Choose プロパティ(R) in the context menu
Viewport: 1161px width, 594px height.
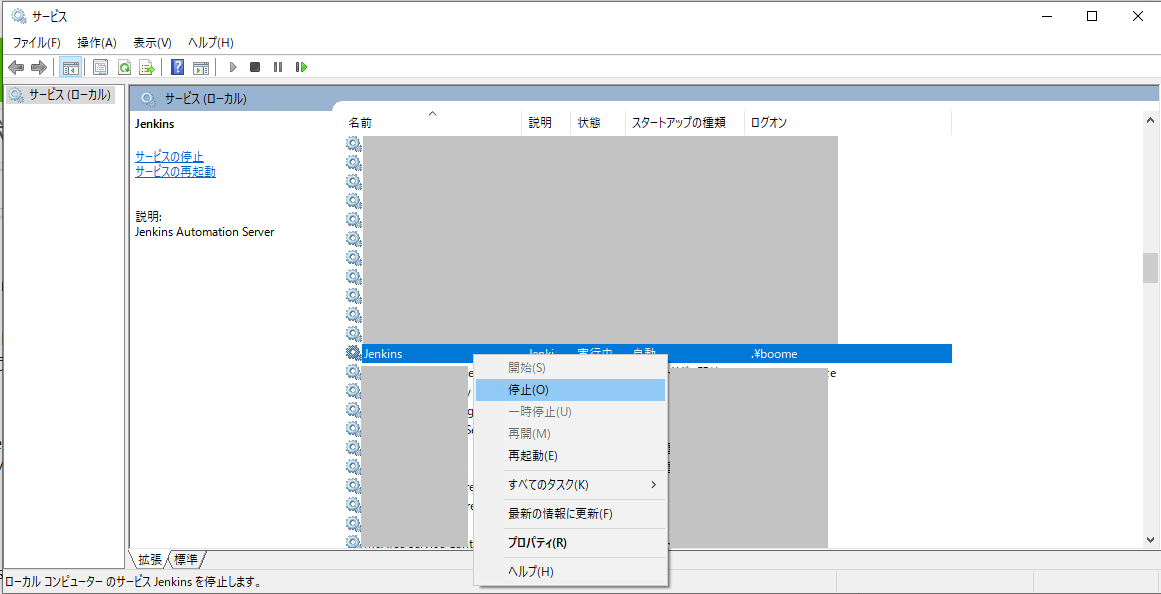pyautogui.click(x=570, y=543)
